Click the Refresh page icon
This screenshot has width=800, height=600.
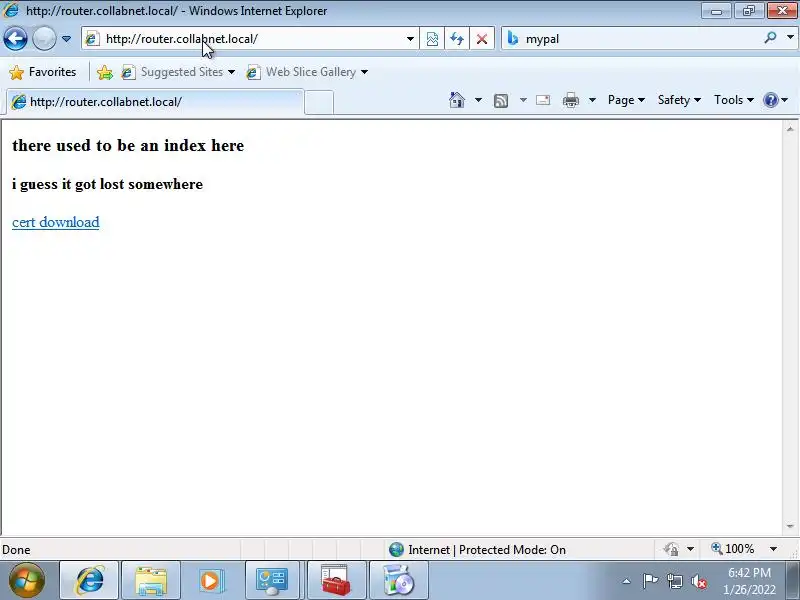457,39
